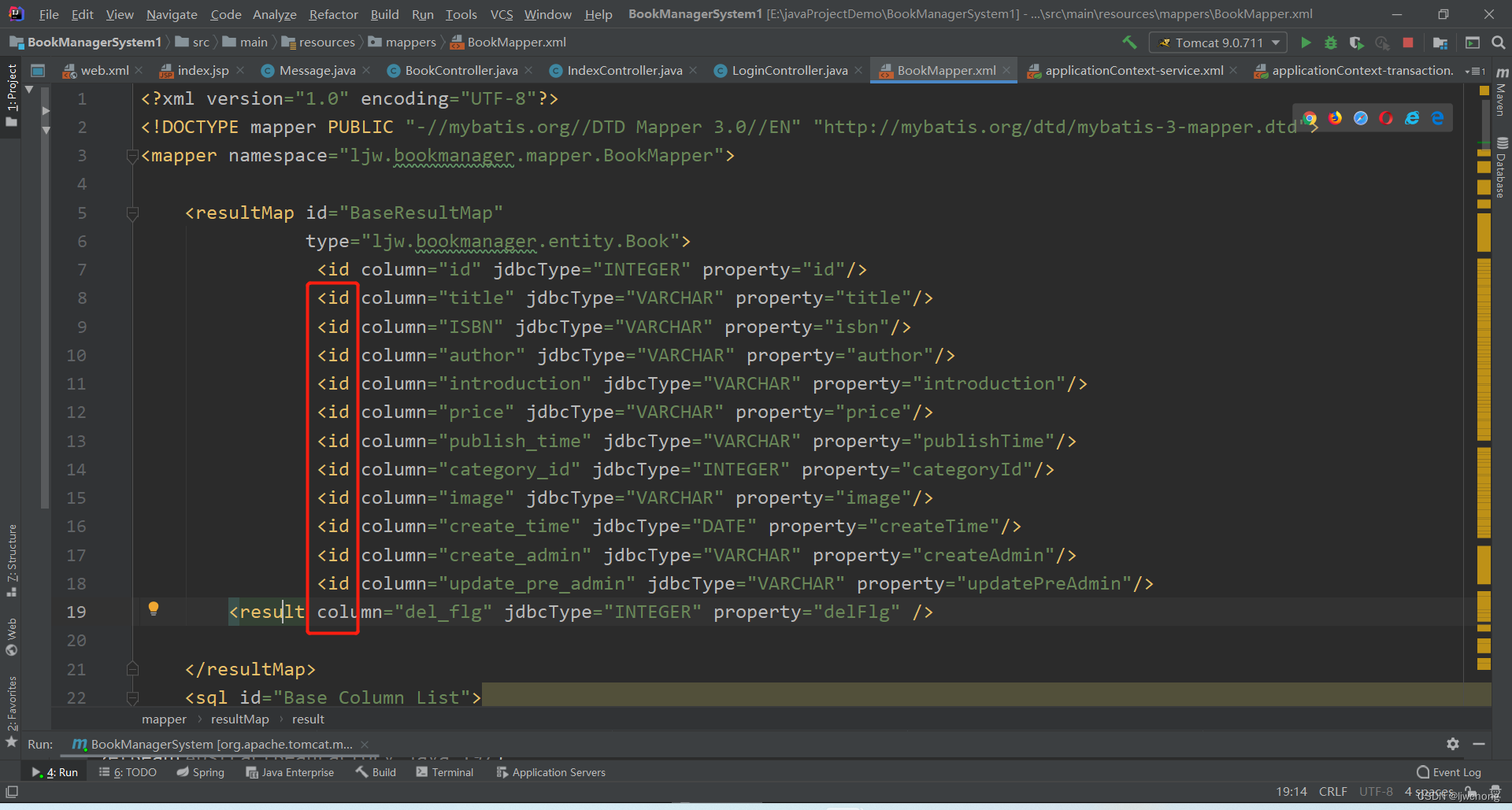Viewport: 1512px width, 810px height.
Task: Preview the file in Firefox
Action: (1336, 118)
